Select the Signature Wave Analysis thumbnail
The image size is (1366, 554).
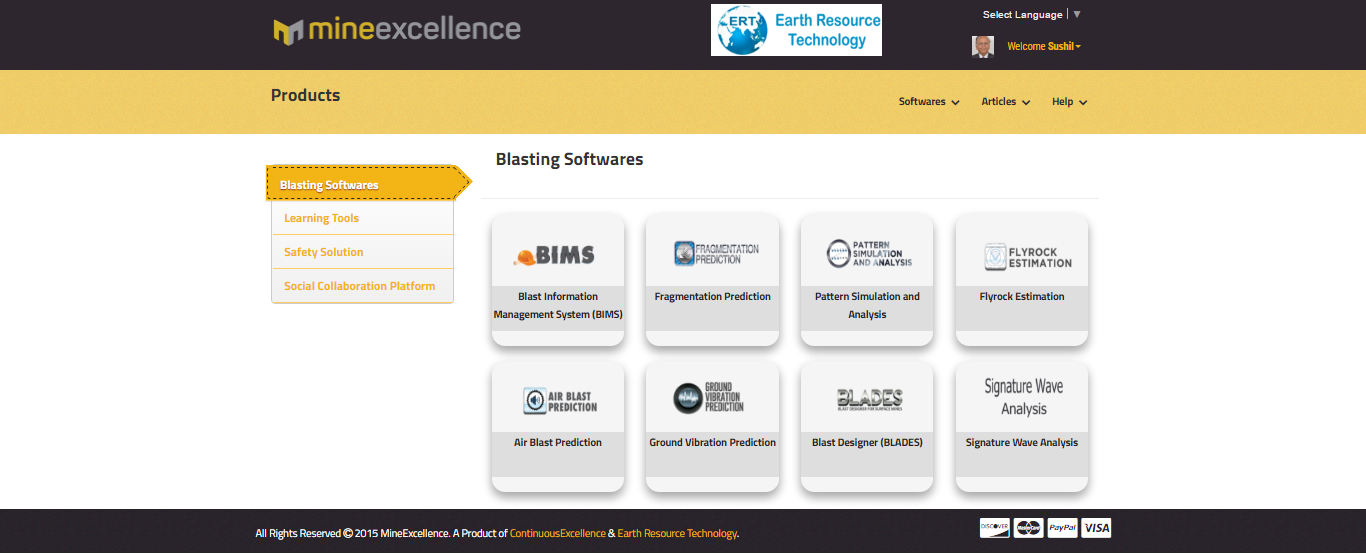pos(1022,397)
